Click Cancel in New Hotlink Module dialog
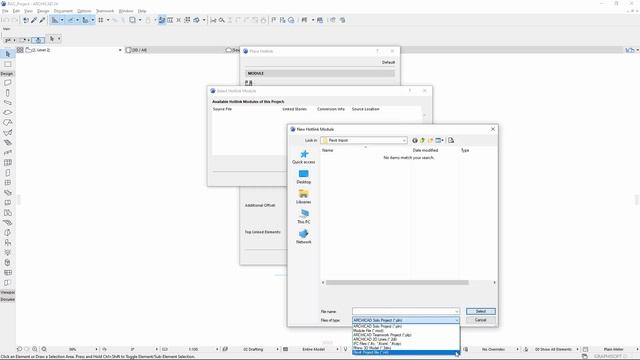 pos(480,320)
